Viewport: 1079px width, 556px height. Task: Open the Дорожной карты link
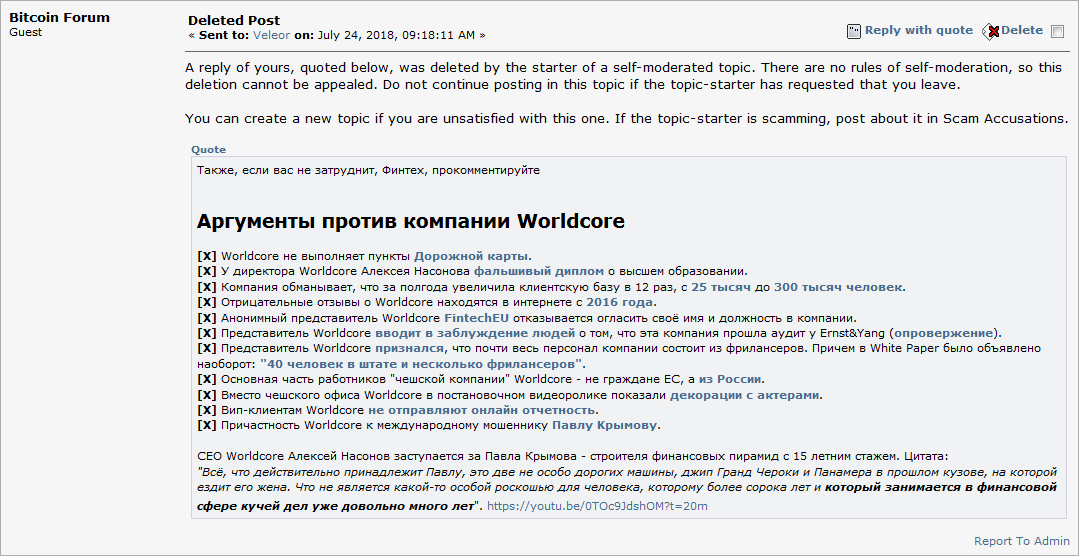click(x=471, y=255)
